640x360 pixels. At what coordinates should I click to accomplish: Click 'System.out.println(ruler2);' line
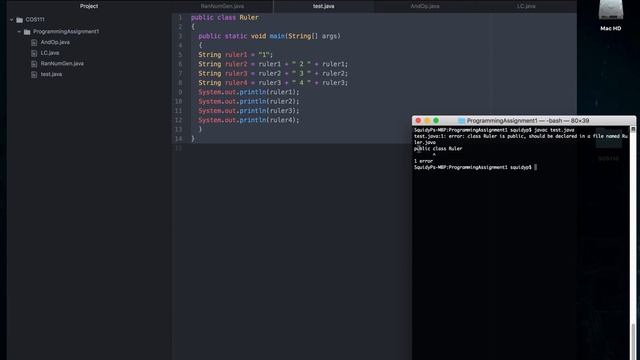point(249,102)
